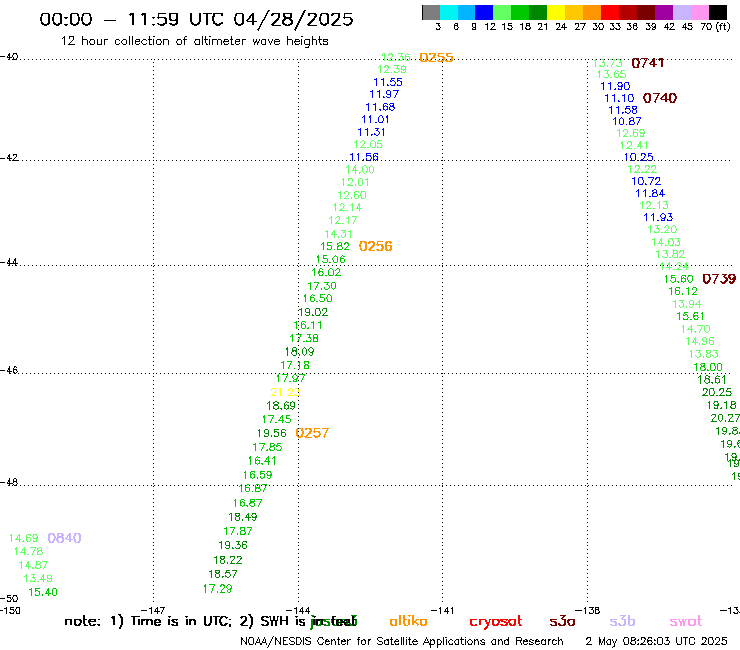Click wave height value 18.00

point(708,367)
